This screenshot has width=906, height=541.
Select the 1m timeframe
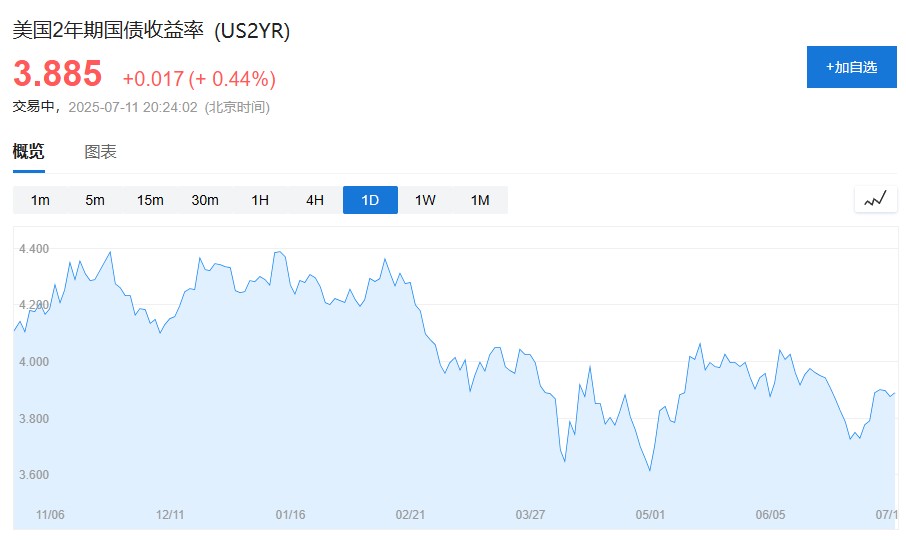[40, 200]
